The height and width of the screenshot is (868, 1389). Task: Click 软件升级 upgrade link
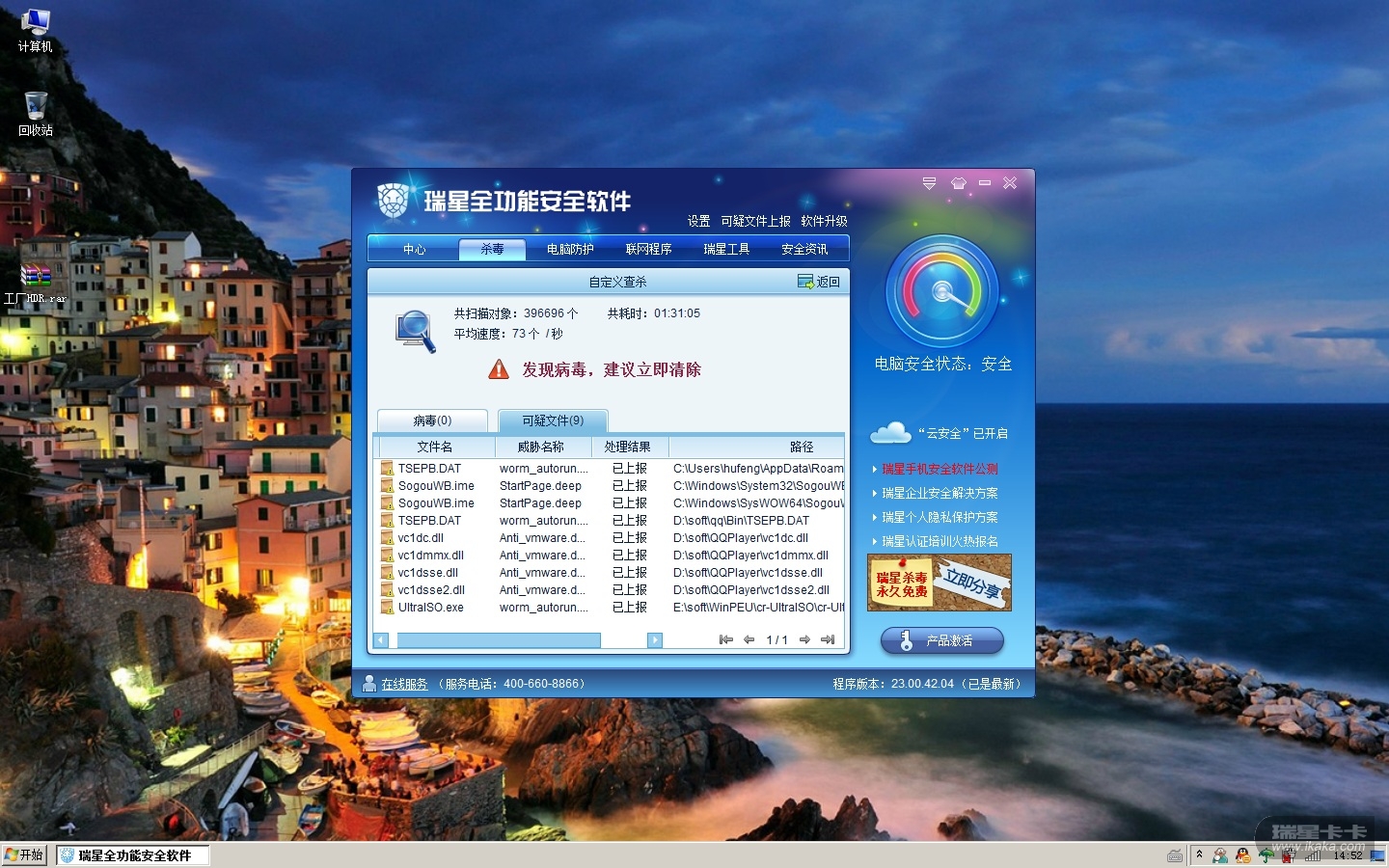coord(824,221)
